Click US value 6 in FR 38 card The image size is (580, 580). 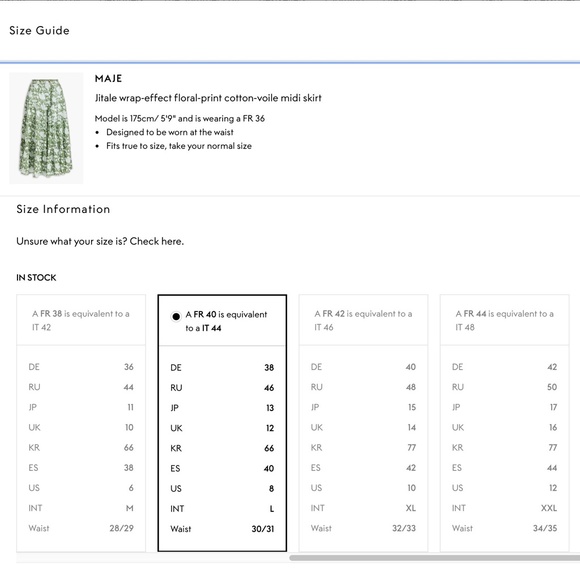tap(131, 488)
